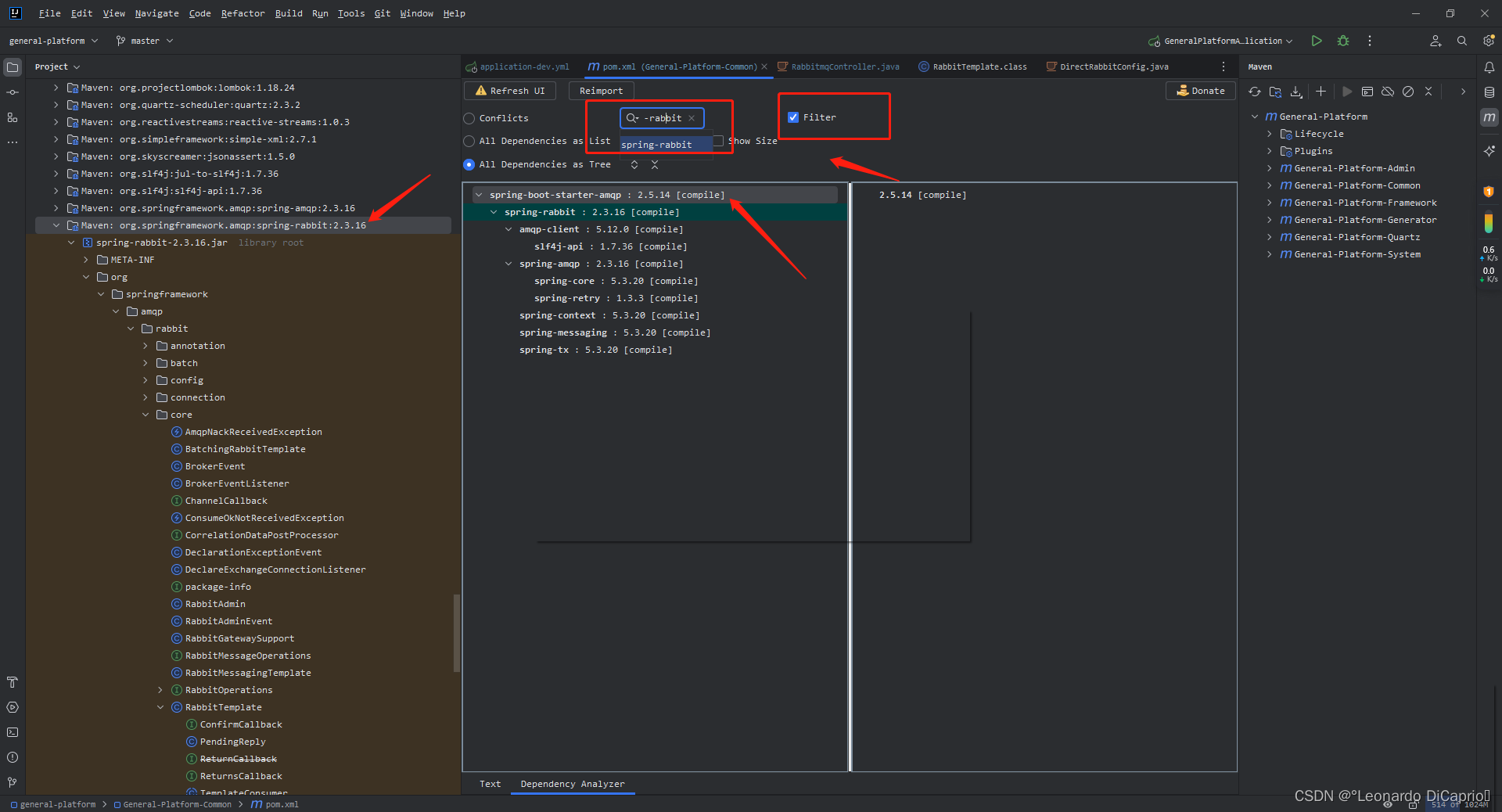The image size is (1502, 812).
Task: Expand General-Platform-Admin Maven module
Action: coord(1270,168)
